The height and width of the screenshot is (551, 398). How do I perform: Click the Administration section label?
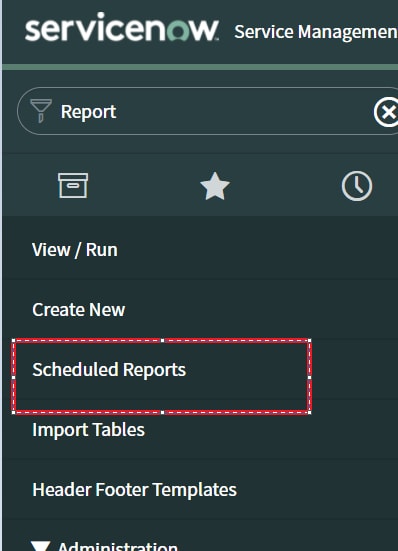(x=118, y=546)
